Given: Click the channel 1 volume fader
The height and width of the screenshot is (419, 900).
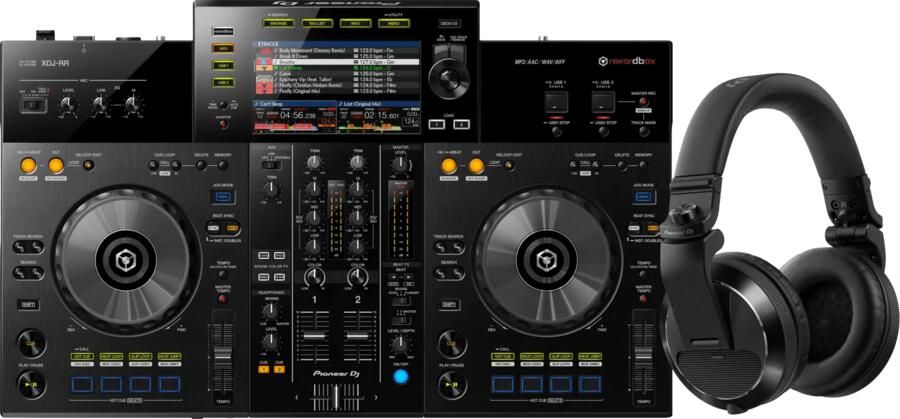Looking at the screenshot, I should pos(314,335).
